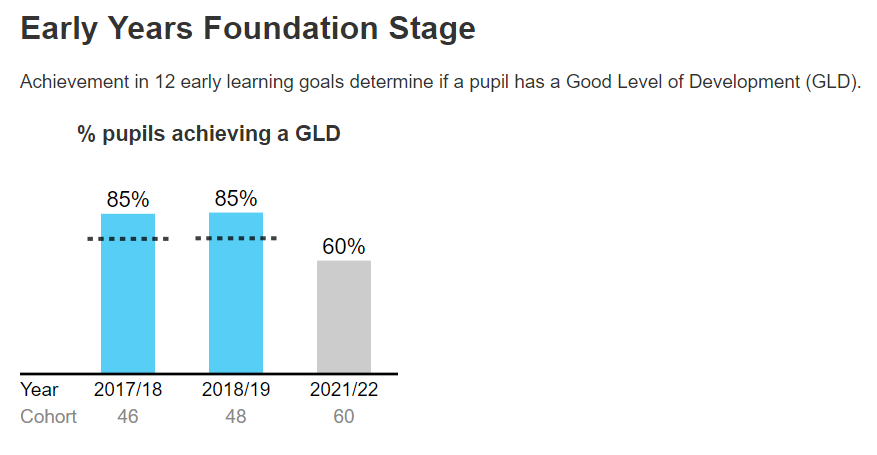Click the Early Years Foundation Stage heading
The image size is (877, 455).
[247, 29]
